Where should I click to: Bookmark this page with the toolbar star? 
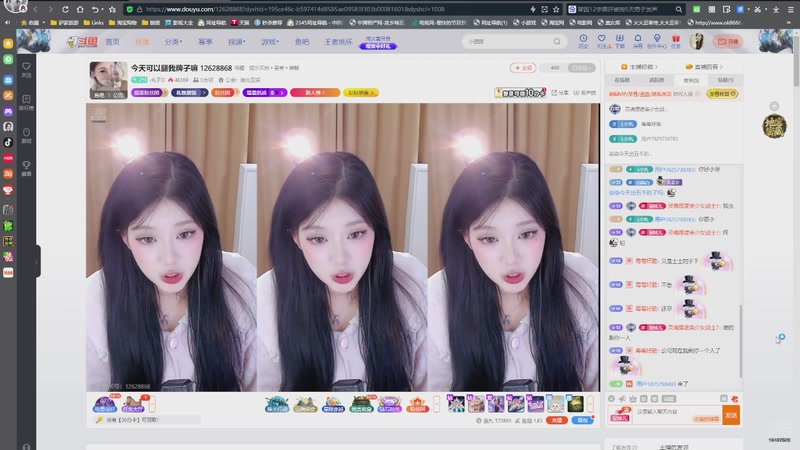click(112, 9)
